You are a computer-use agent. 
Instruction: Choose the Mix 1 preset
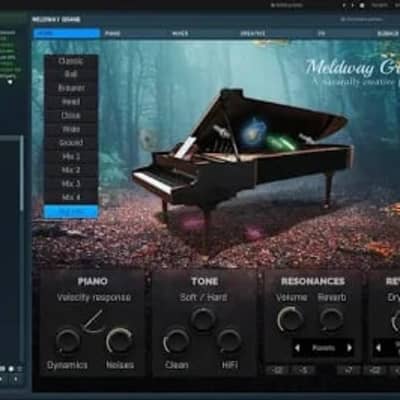pos(71,156)
